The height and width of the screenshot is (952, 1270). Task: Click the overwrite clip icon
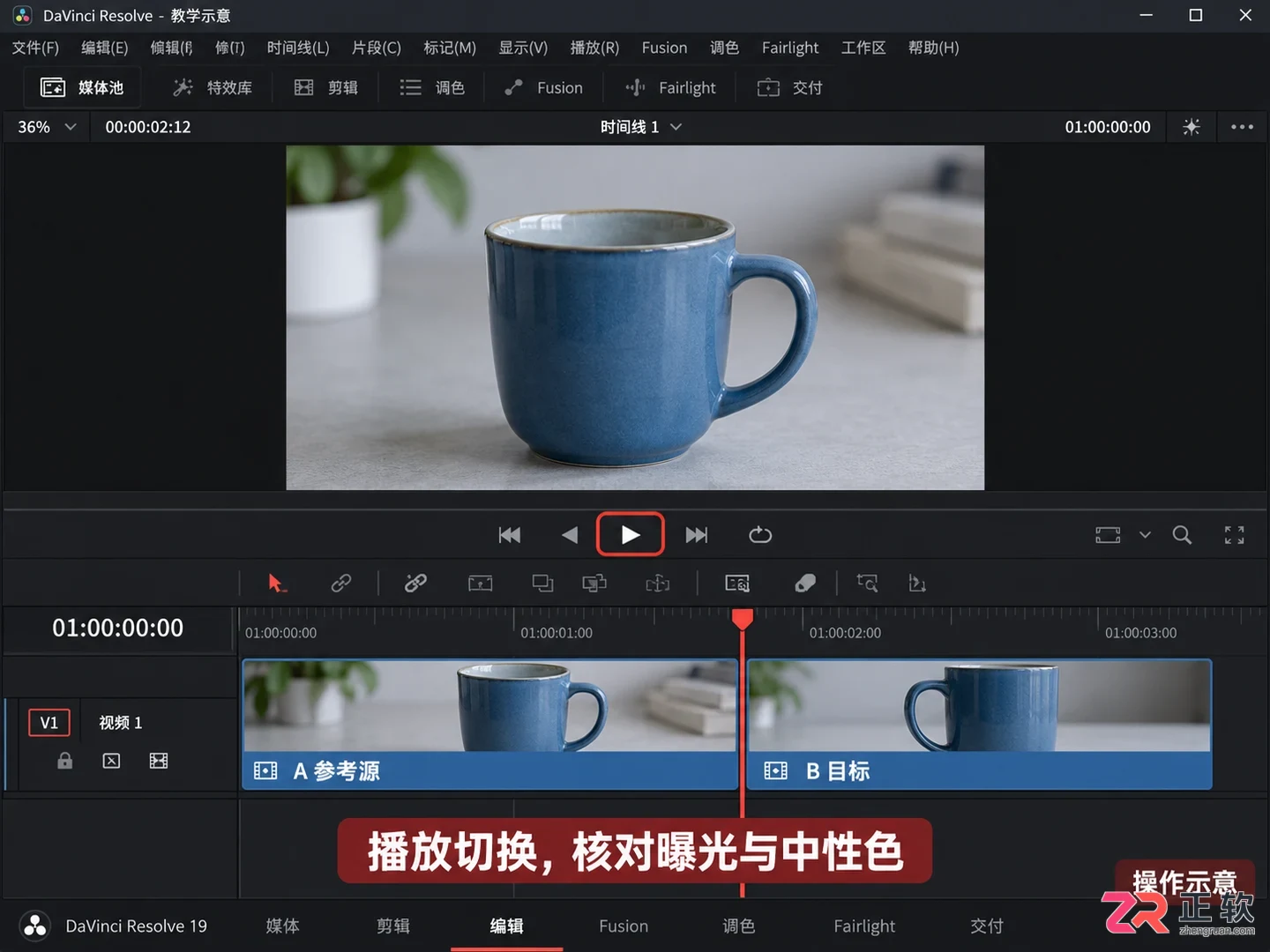543,584
